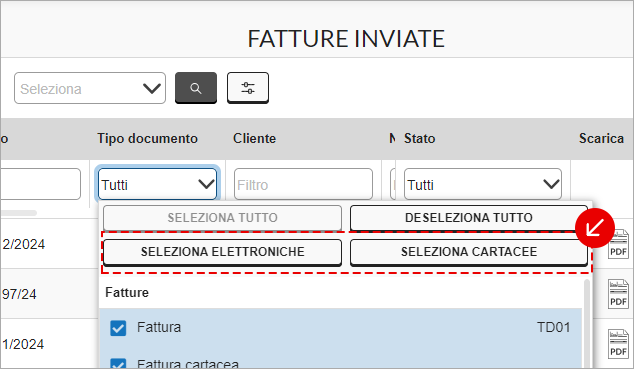This screenshot has height=369, width=634.
Task: Sort by the Cliente column header
Action: click(x=254, y=139)
